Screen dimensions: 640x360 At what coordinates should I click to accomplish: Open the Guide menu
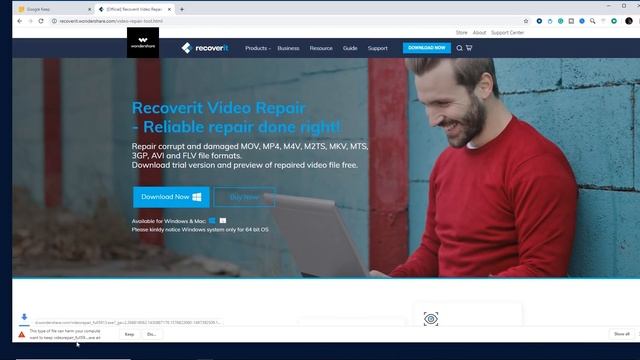(350, 48)
